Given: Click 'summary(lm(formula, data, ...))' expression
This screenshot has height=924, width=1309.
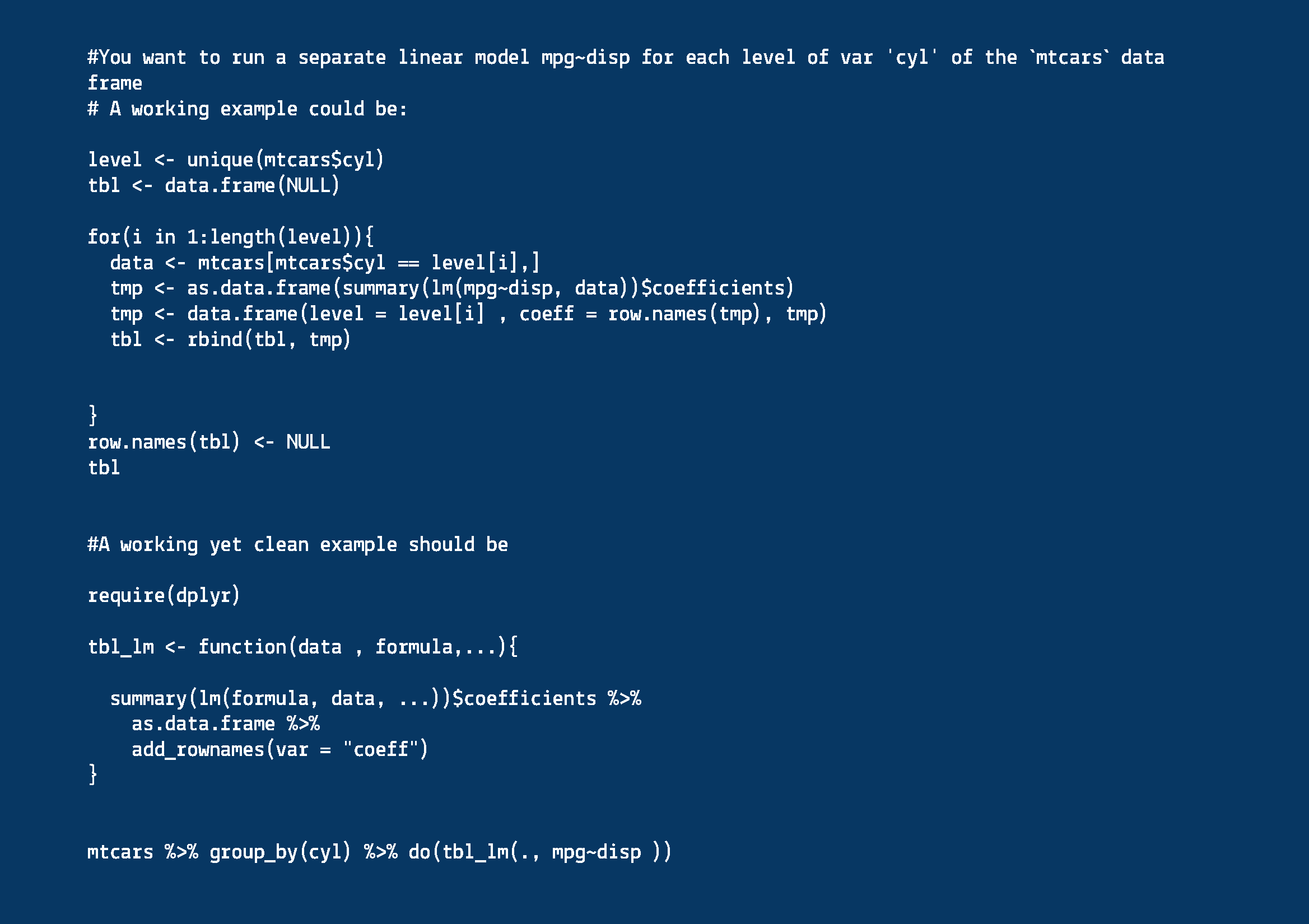Looking at the screenshot, I should click(x=280, y=698).
